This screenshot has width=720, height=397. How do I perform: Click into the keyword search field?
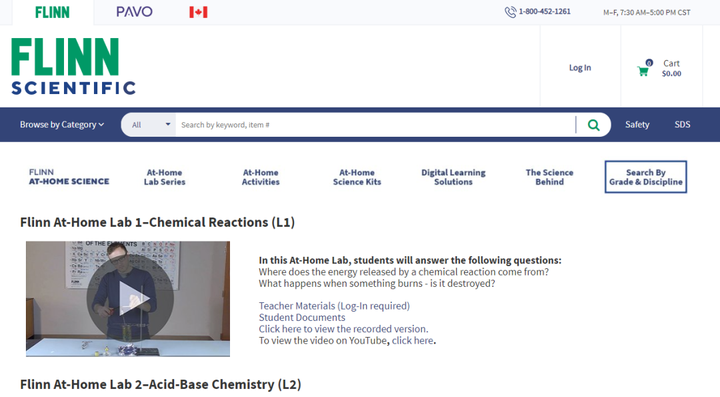tap(375, 125)
